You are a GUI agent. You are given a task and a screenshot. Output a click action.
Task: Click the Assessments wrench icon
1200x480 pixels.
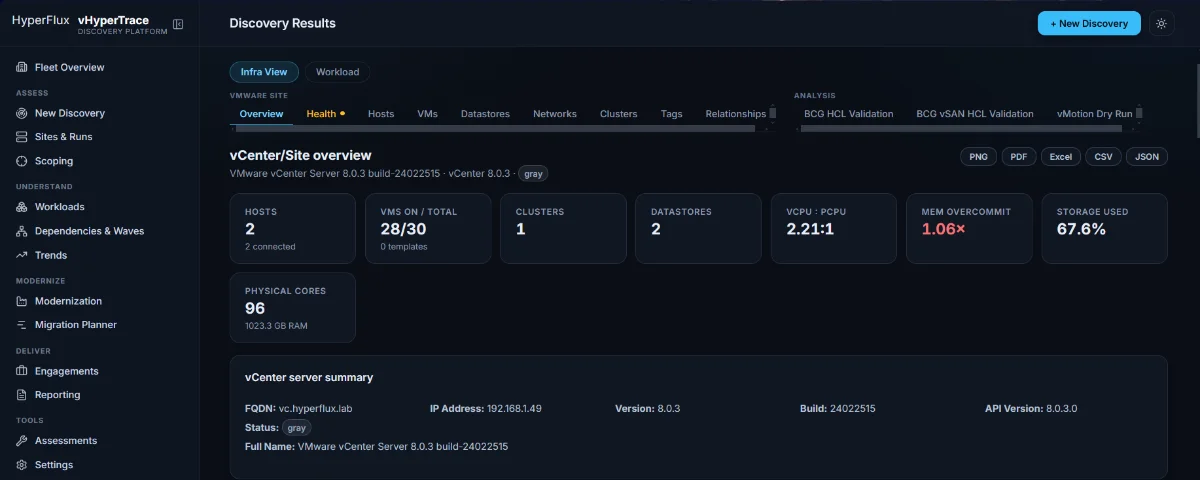(x=22, y=441)
